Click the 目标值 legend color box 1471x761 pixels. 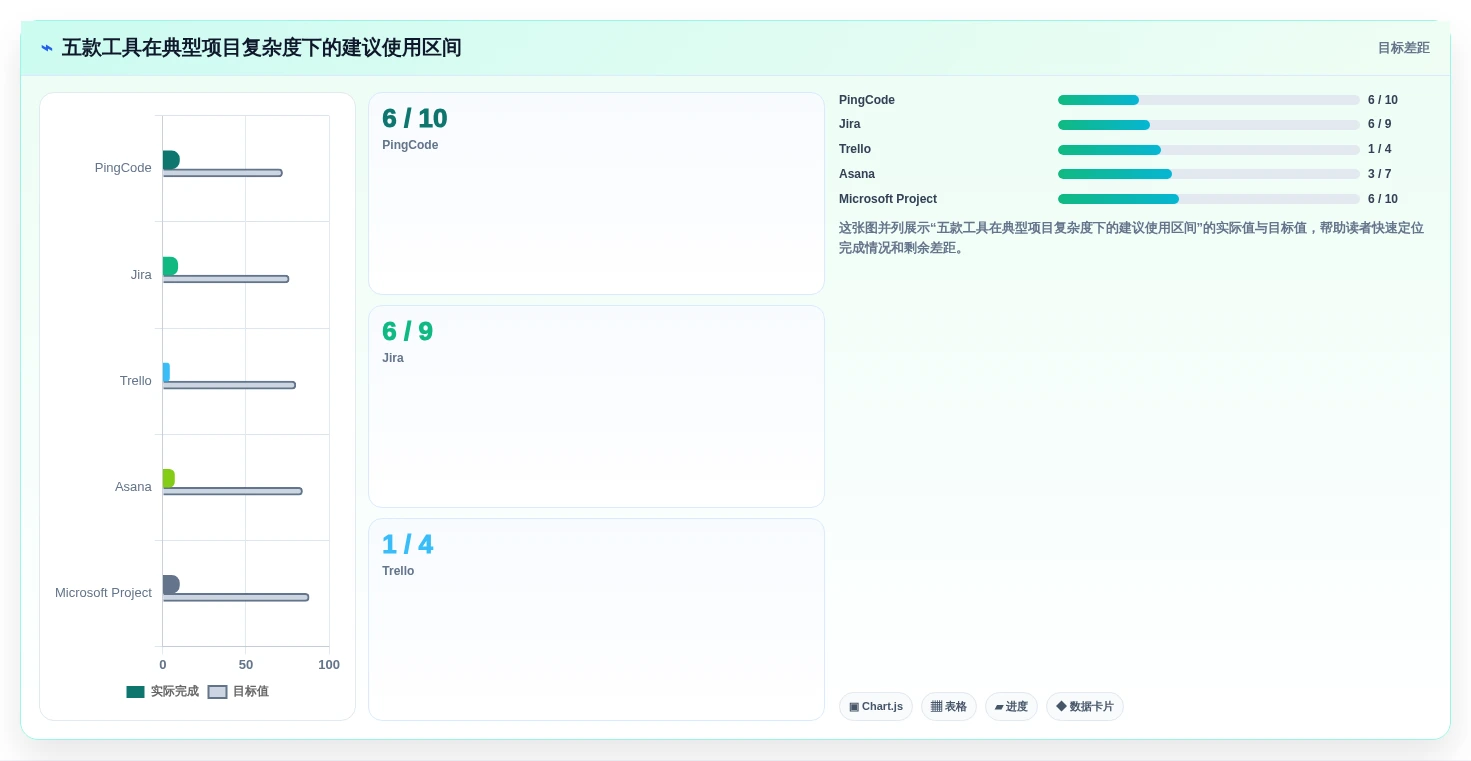[217, 692]
